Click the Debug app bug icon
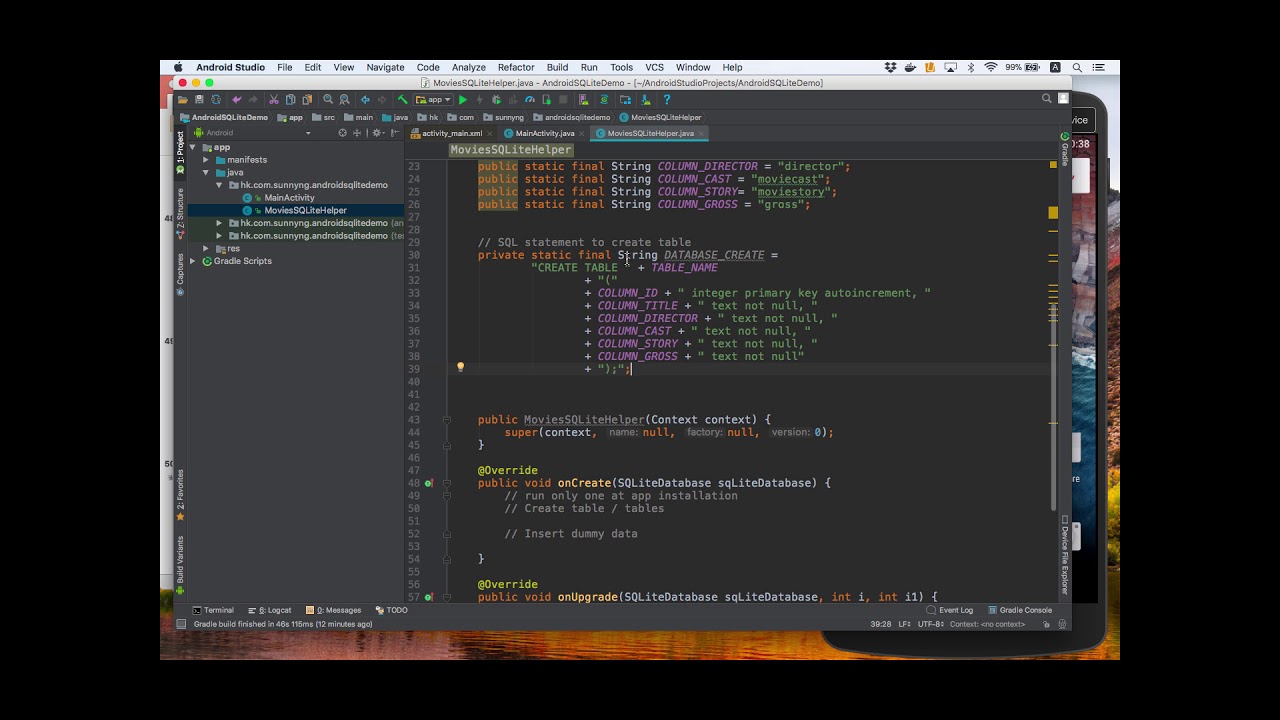This screenshot has height=720, width=1280. tap(496, 100)
